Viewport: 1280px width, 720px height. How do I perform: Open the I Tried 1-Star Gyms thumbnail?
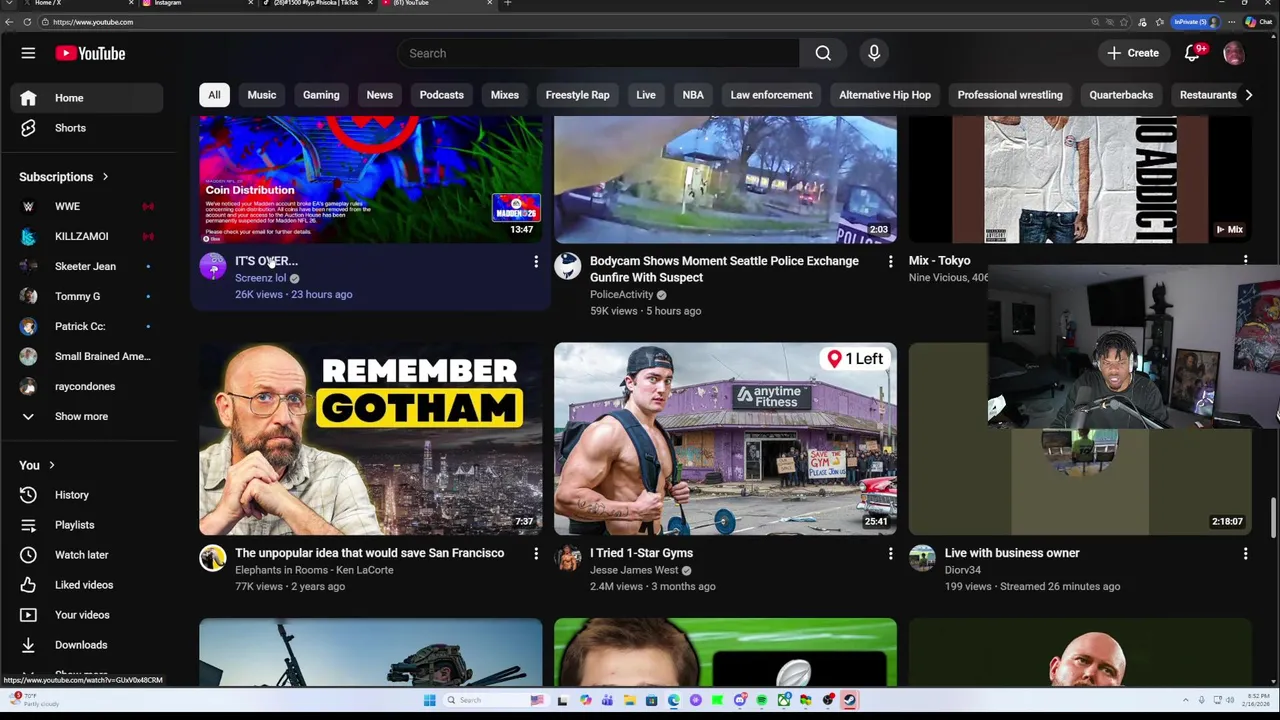click(x=725, y=439)
